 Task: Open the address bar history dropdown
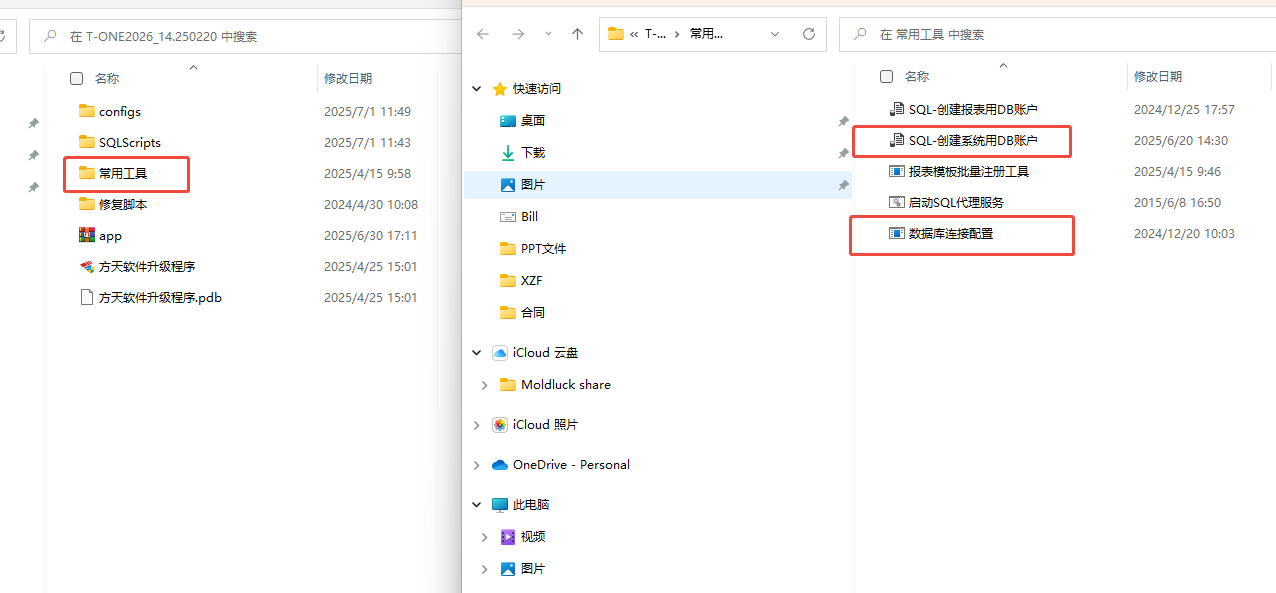[x=775, y=34]
